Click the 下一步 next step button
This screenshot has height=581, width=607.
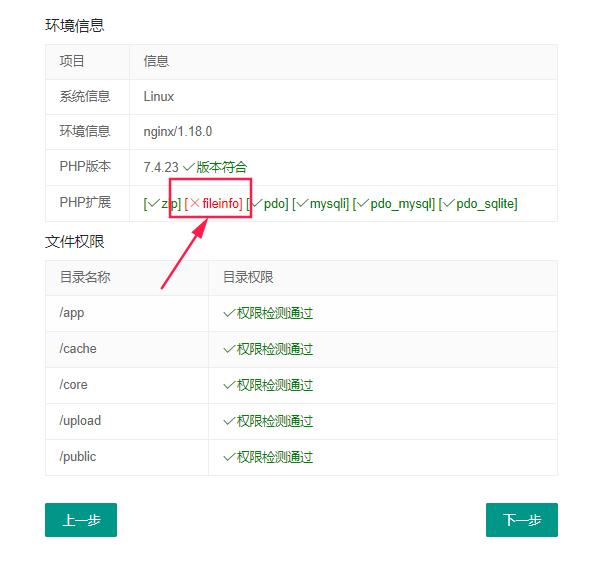[x=521, y=520]
